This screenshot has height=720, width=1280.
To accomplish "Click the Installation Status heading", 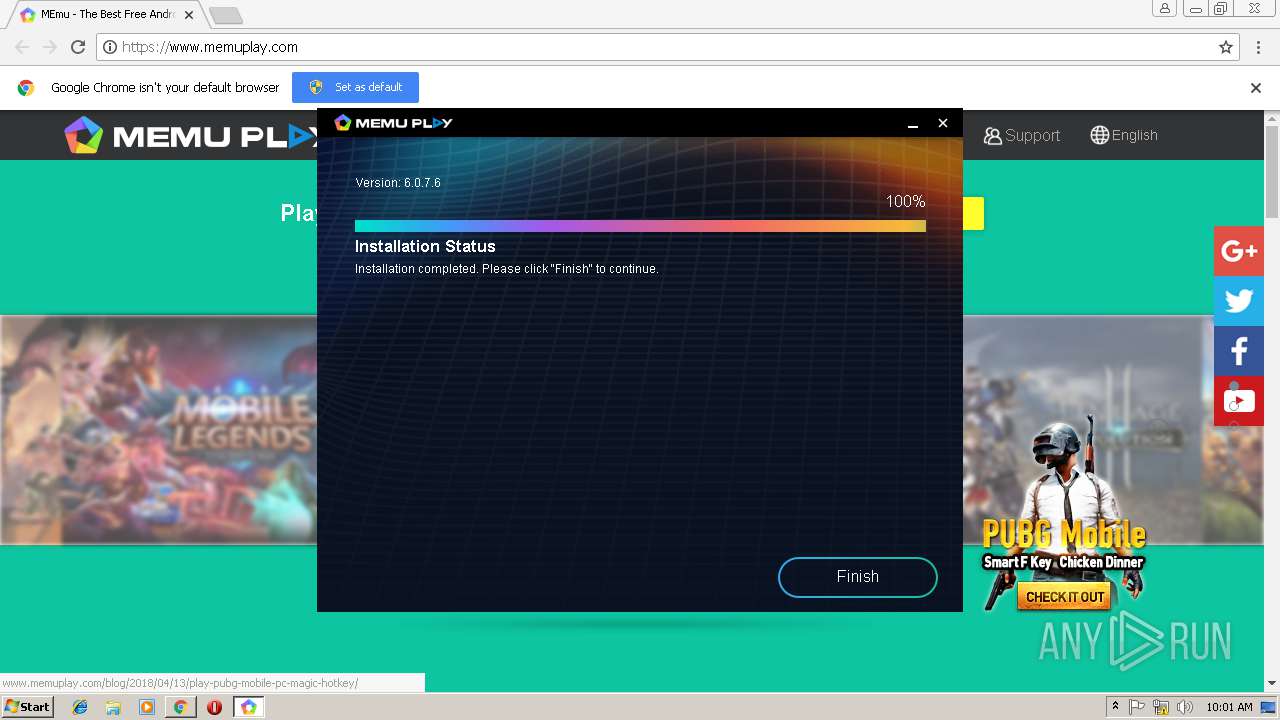I will tap(425, 246).
